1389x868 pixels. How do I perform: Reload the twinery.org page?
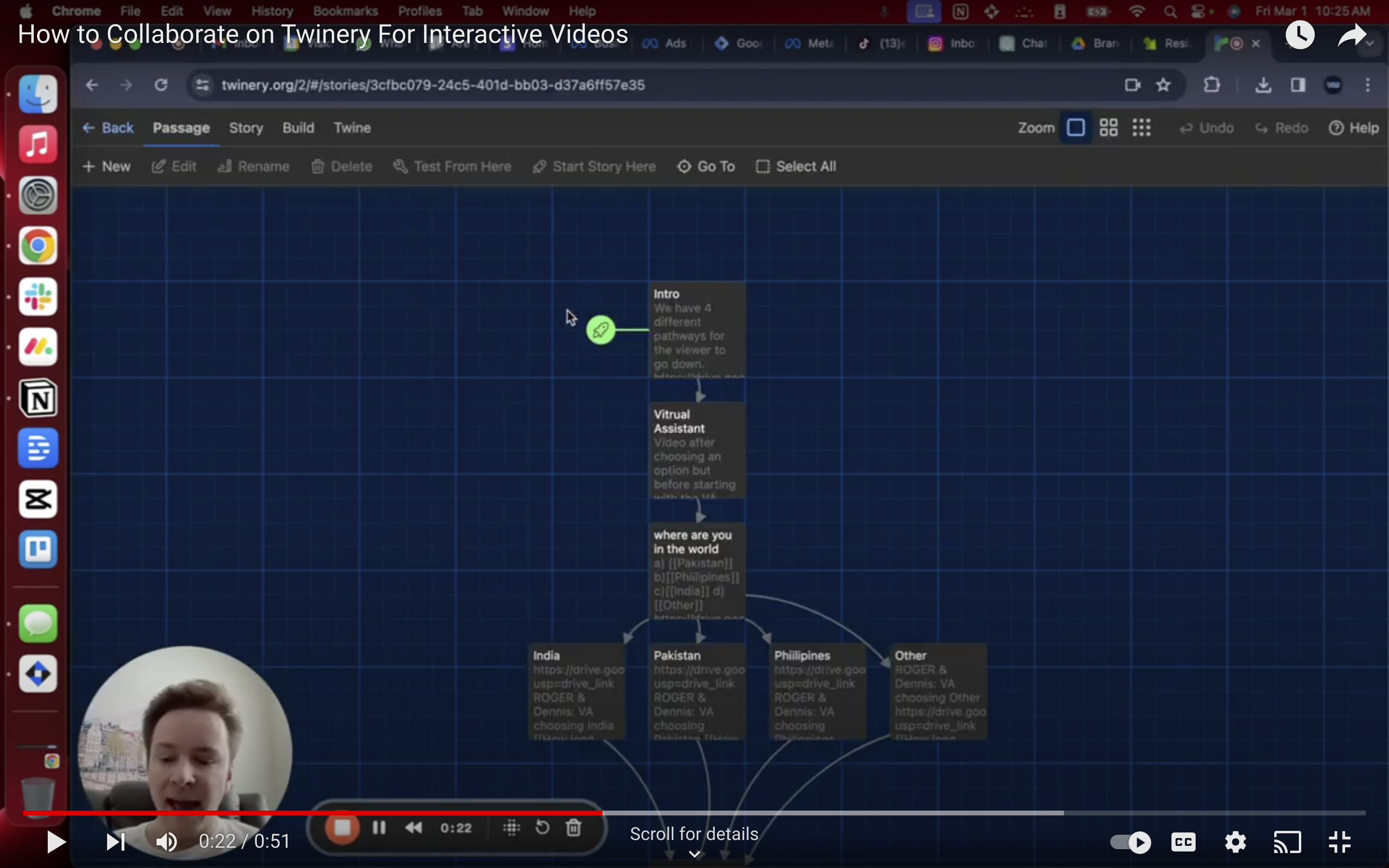pos(161,85)
